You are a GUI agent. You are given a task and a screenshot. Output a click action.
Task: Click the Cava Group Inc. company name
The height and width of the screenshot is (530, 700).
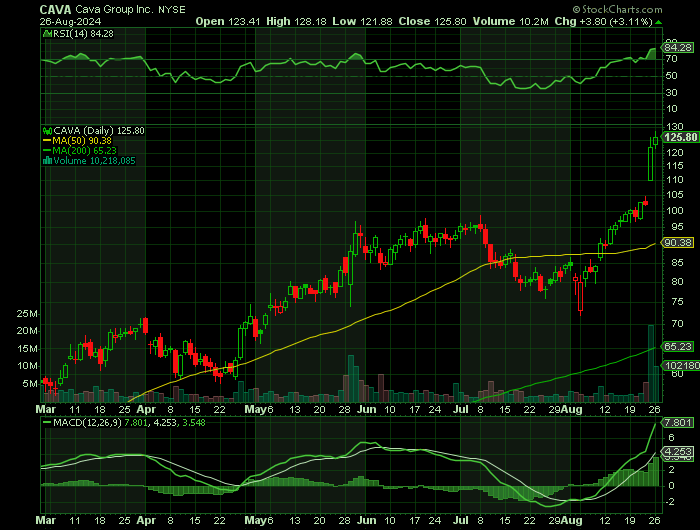[115, 9]
